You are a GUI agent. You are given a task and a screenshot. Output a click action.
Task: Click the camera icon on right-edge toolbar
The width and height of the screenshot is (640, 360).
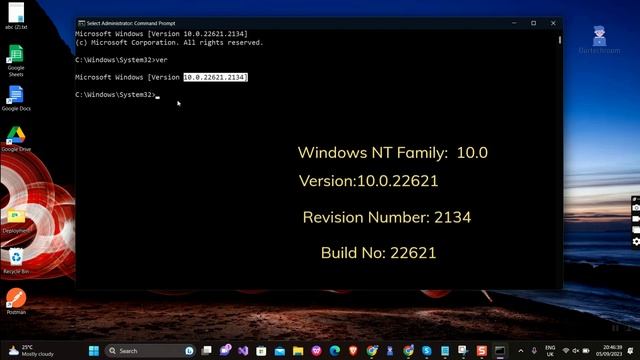[636, 208]
